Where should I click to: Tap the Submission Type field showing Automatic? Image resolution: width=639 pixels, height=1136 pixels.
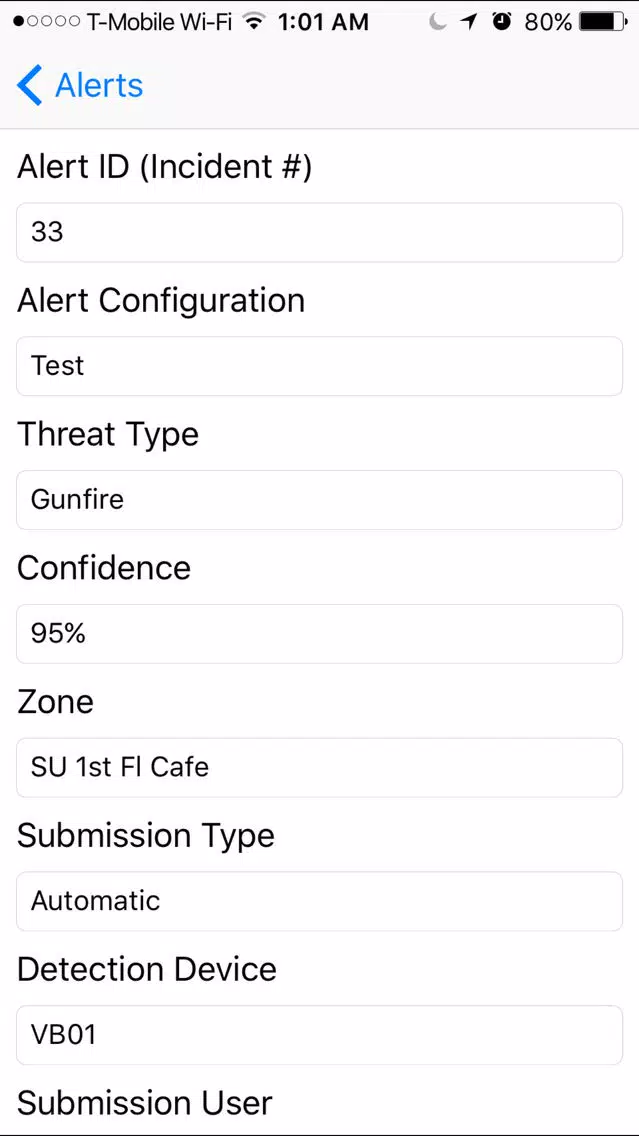point(320,901)
